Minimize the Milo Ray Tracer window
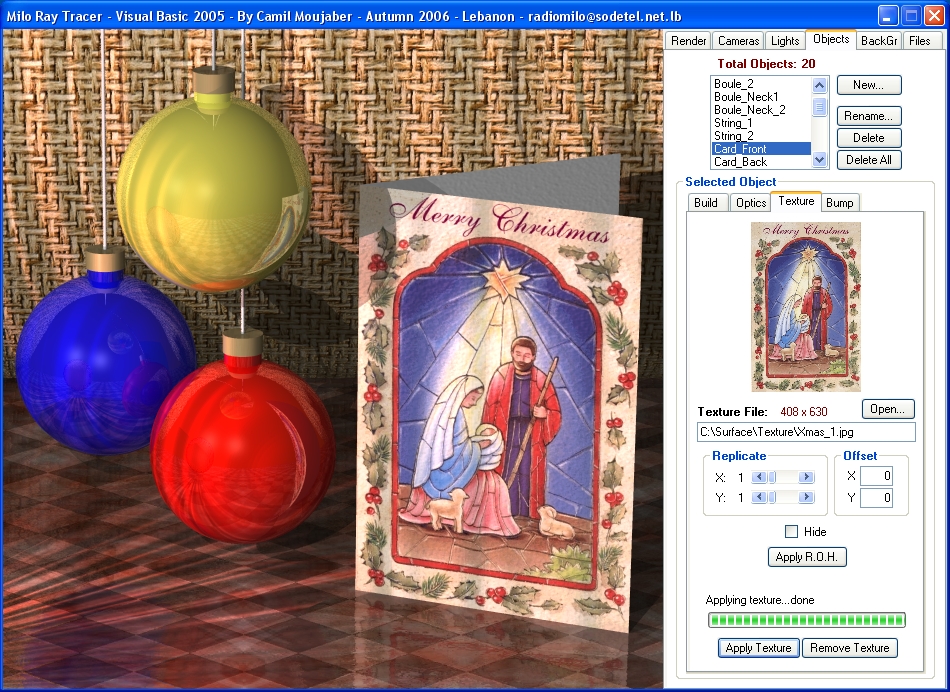Image resolution: width=950 pixels, height=692 pixels. pyautogui.click(x=888, y=16)
